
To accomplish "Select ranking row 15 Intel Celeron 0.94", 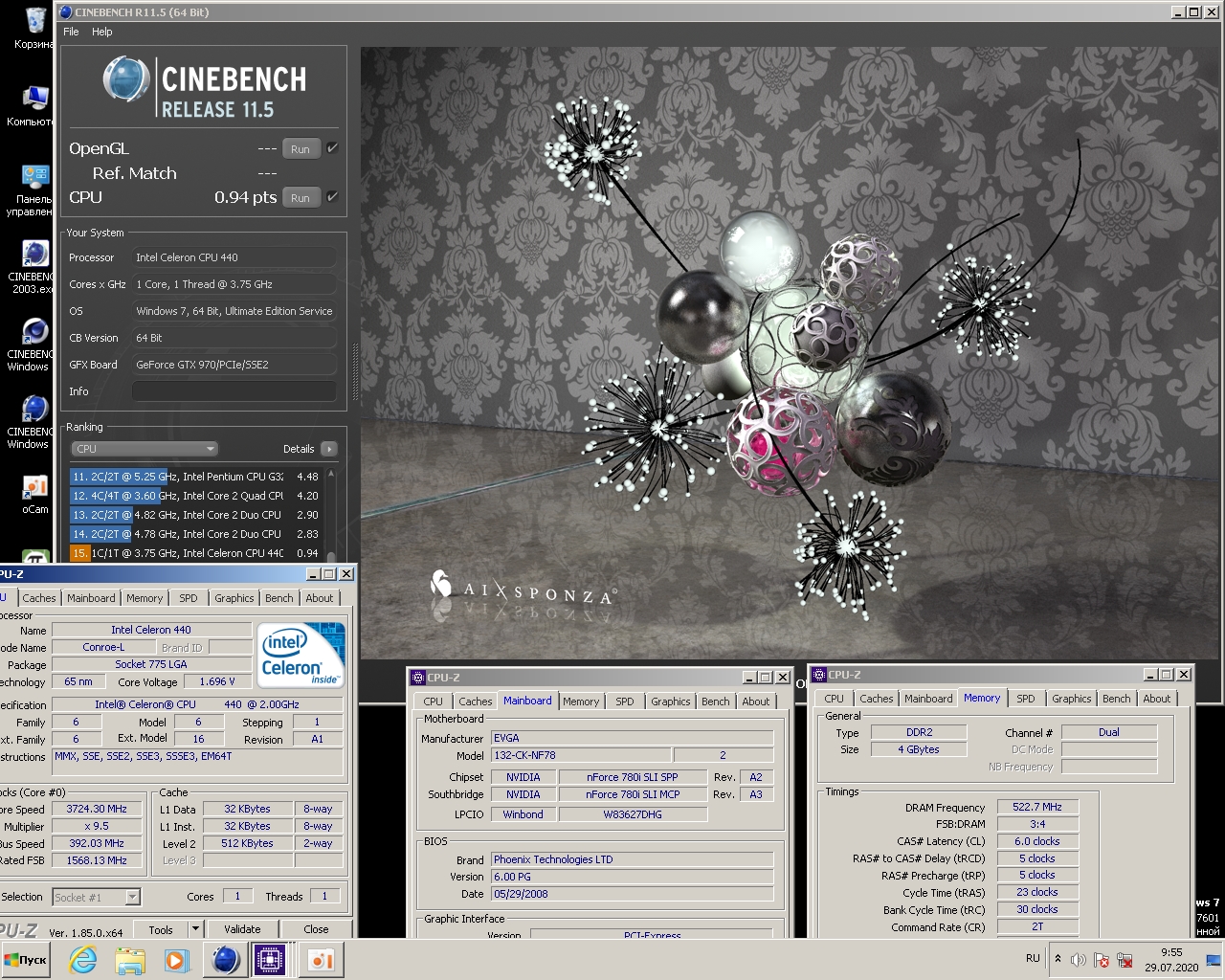I will click(195, 553).
